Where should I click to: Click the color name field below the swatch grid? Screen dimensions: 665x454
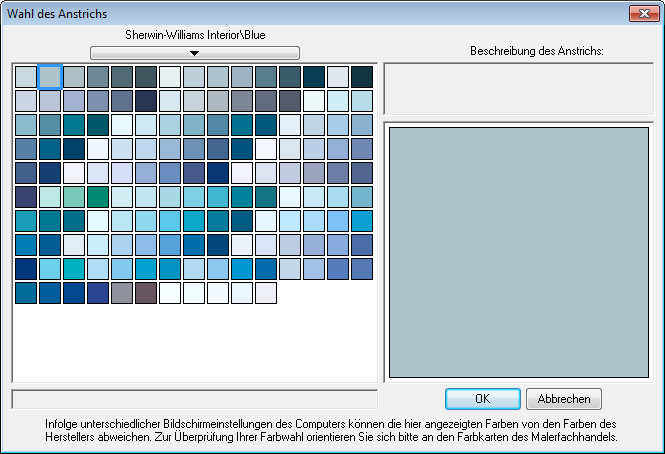[195, 399]
